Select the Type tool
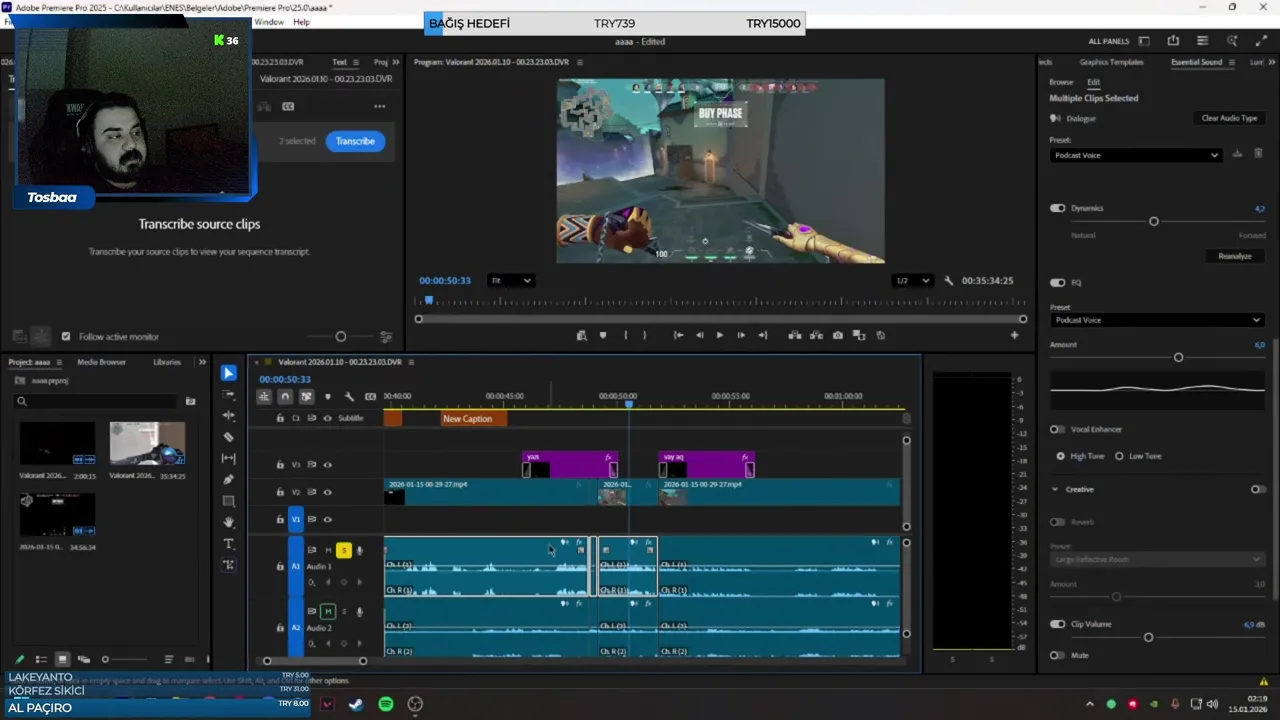 pyautogui.click(x=229, y=544)
